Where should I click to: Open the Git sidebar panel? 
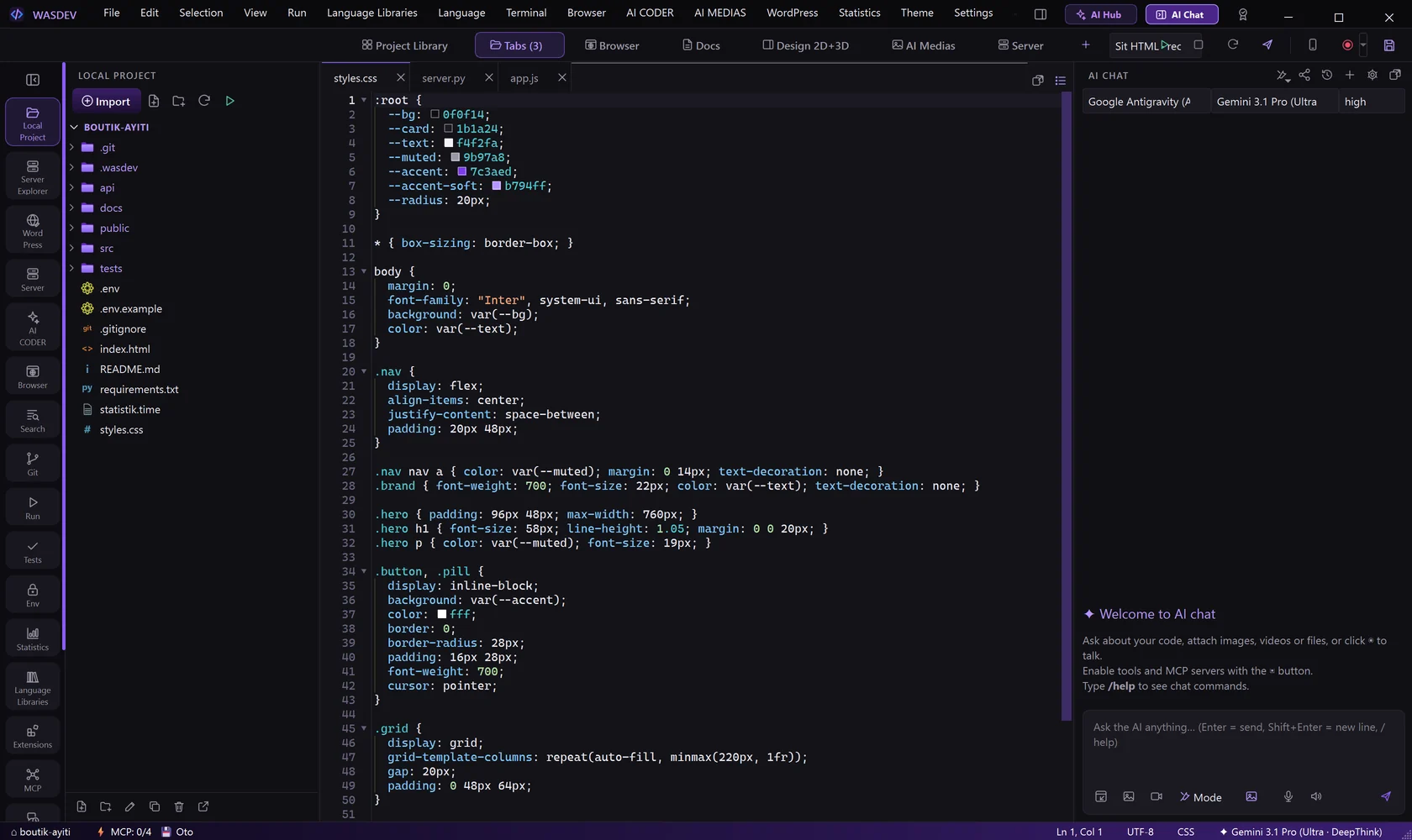tap(33, 464)
